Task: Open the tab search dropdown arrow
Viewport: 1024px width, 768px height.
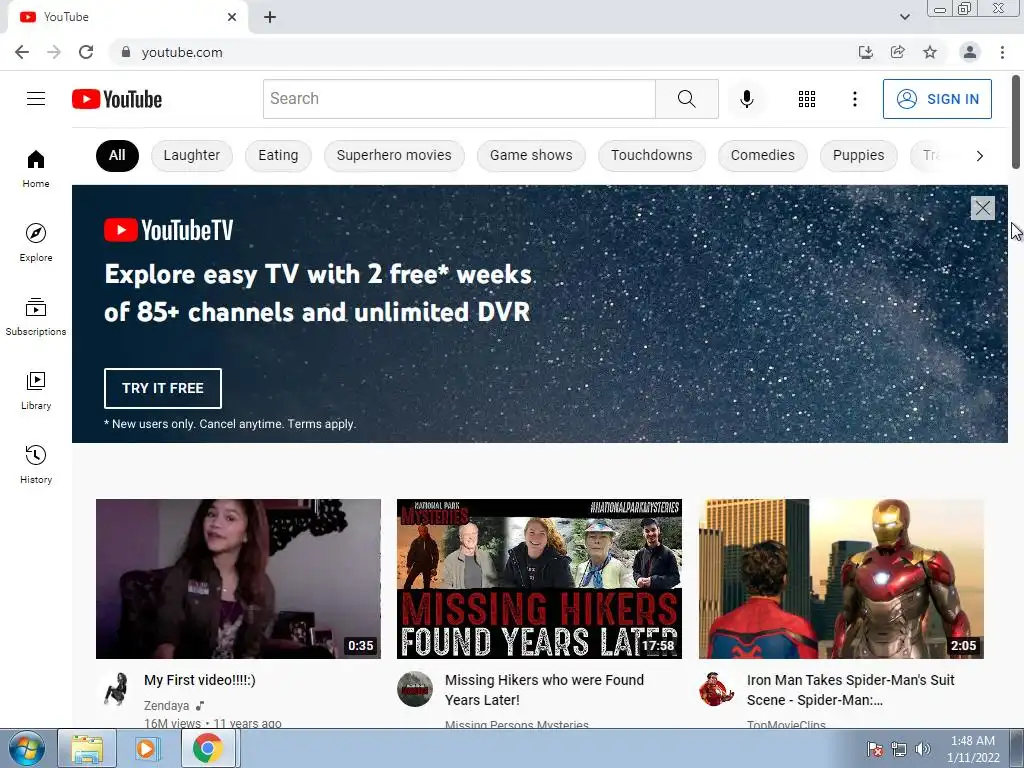Action: (904, 17)
